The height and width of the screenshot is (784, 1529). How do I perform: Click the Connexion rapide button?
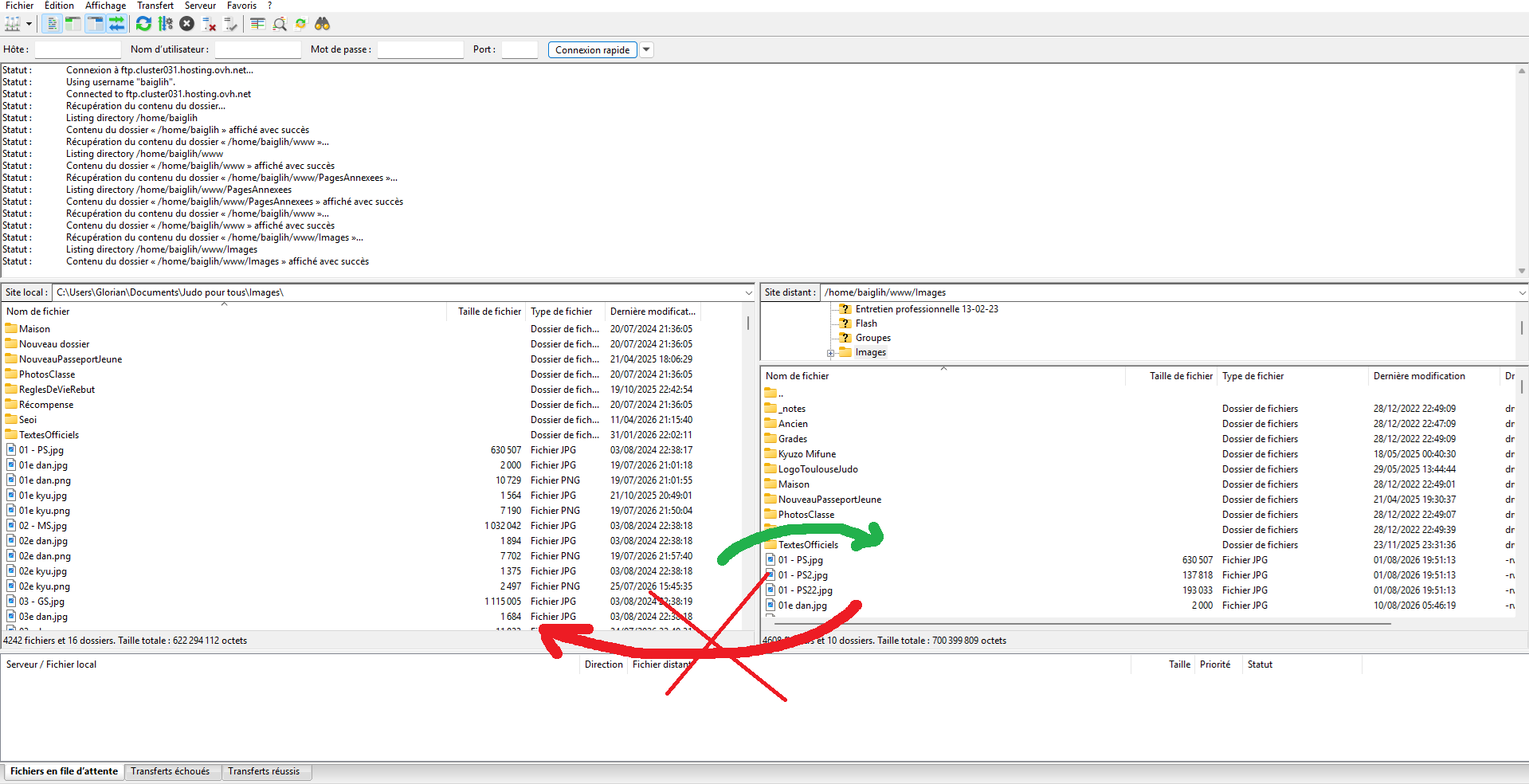593,49
